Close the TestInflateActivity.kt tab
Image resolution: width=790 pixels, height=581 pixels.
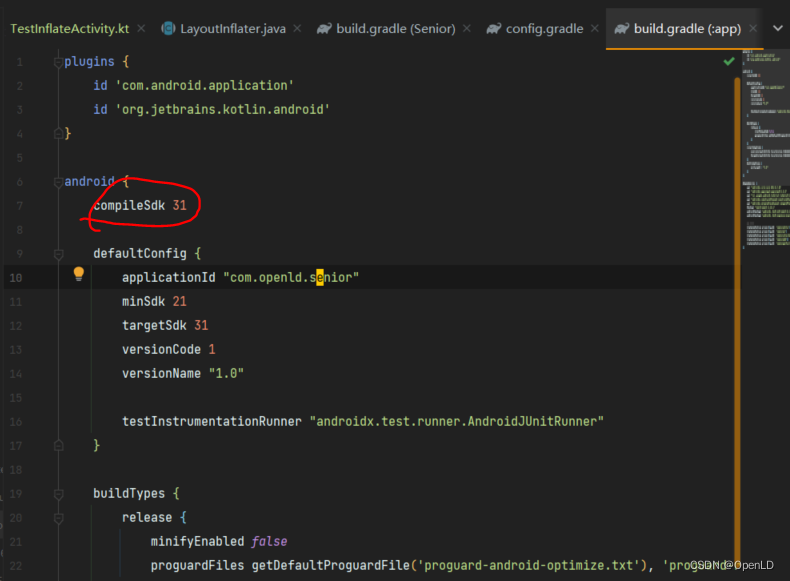click(140, 29)
